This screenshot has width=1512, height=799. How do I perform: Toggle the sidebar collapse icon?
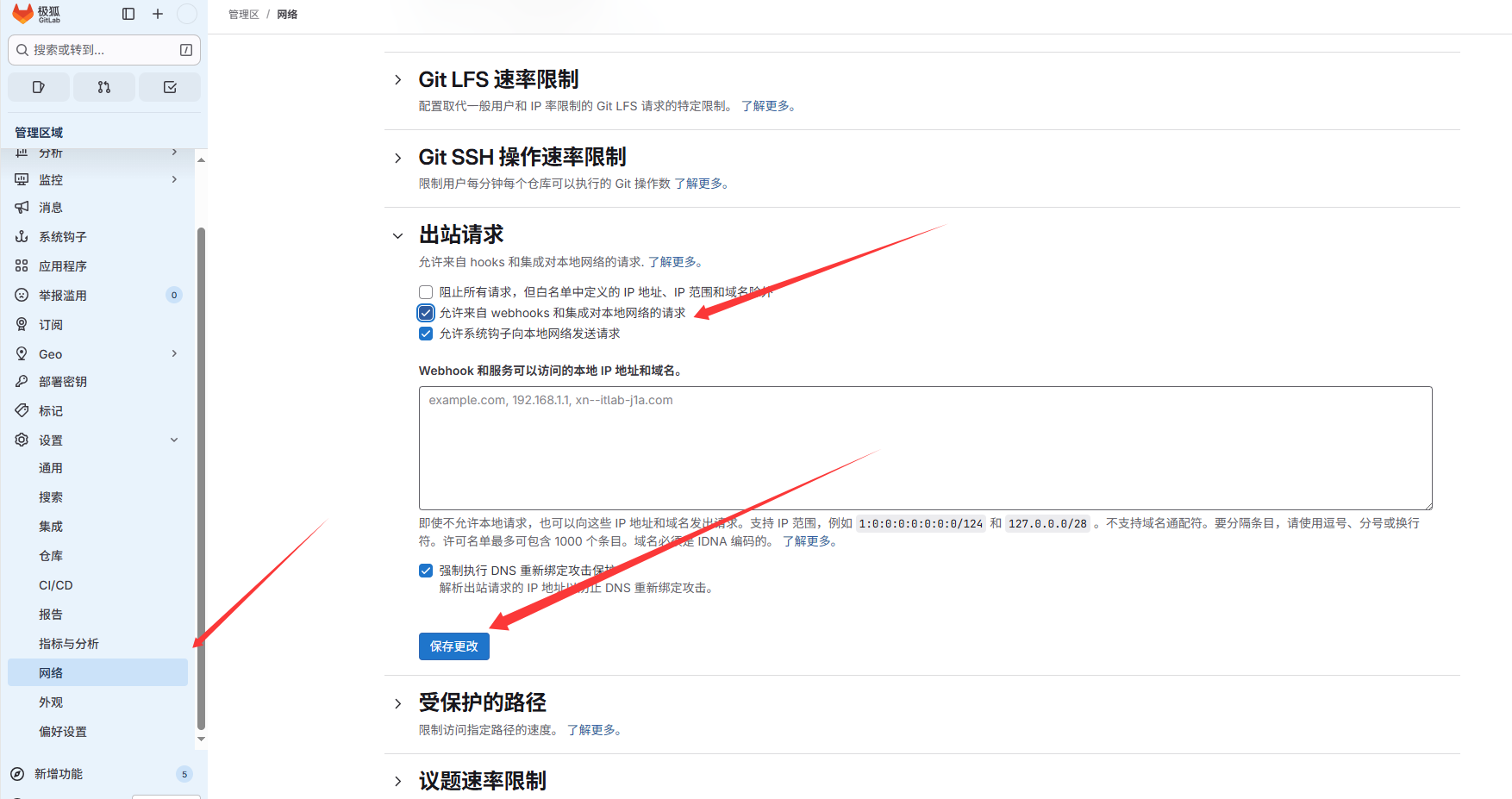click(128, 14)
